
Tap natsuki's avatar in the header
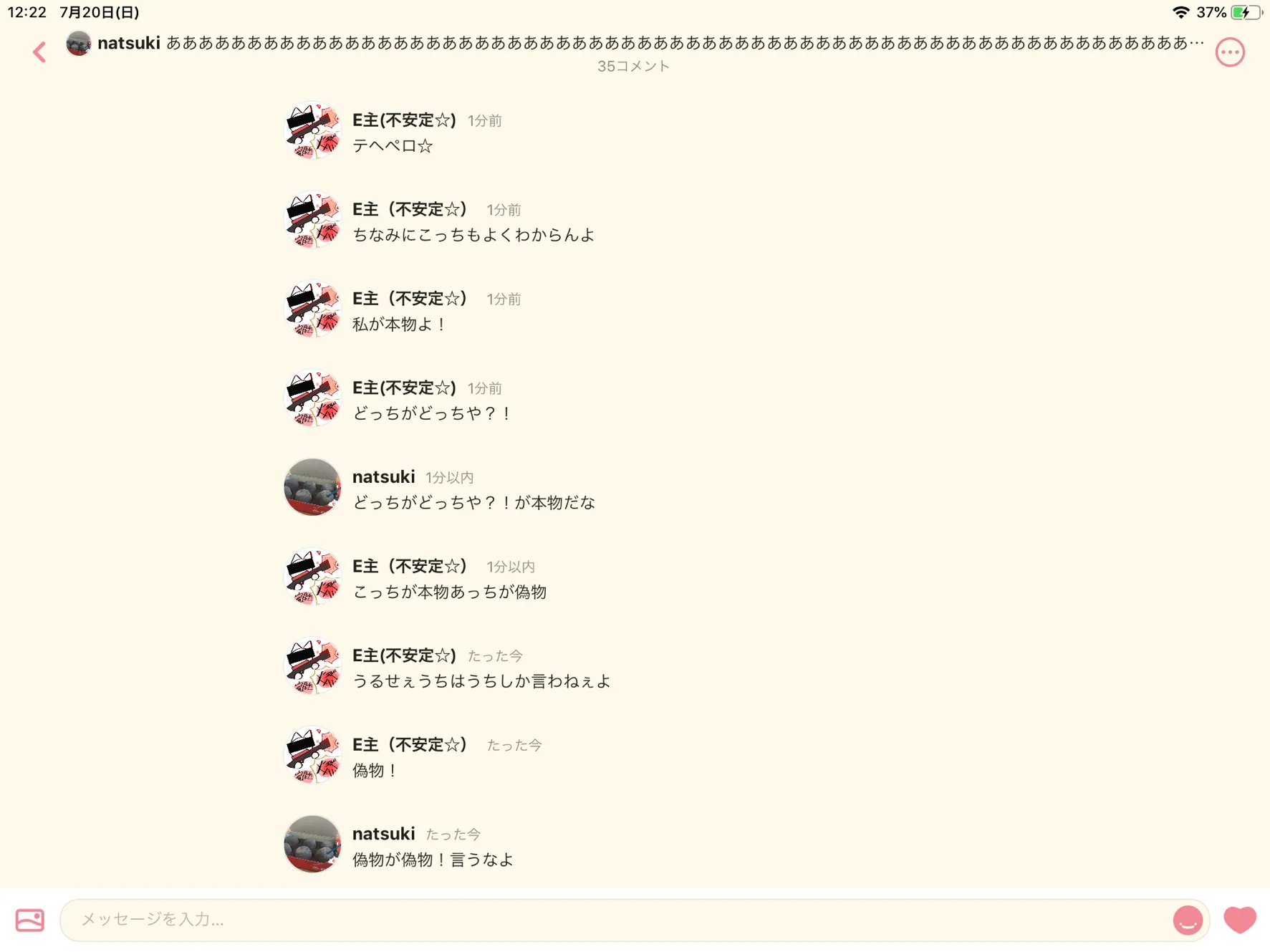(x=78, y=43)
